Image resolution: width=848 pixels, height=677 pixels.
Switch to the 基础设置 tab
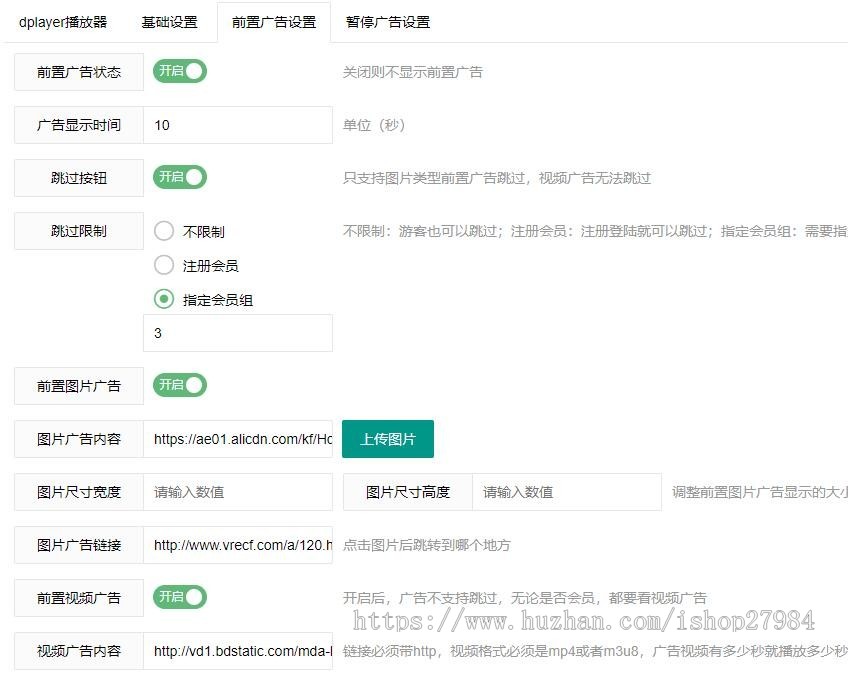tap(169, 22)
